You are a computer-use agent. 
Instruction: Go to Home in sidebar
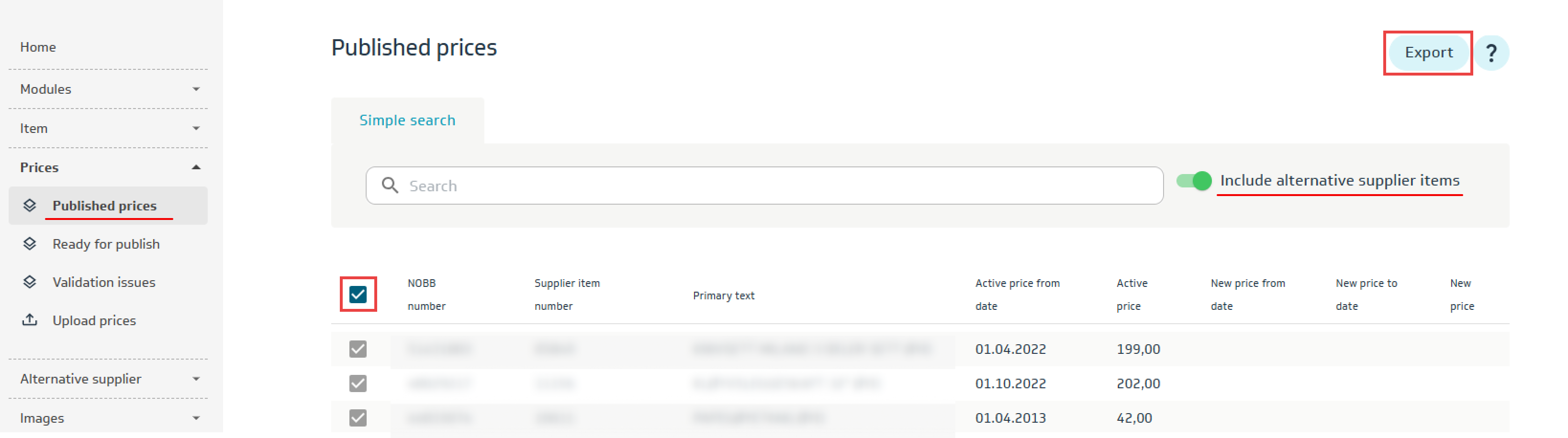pos(38,47)
